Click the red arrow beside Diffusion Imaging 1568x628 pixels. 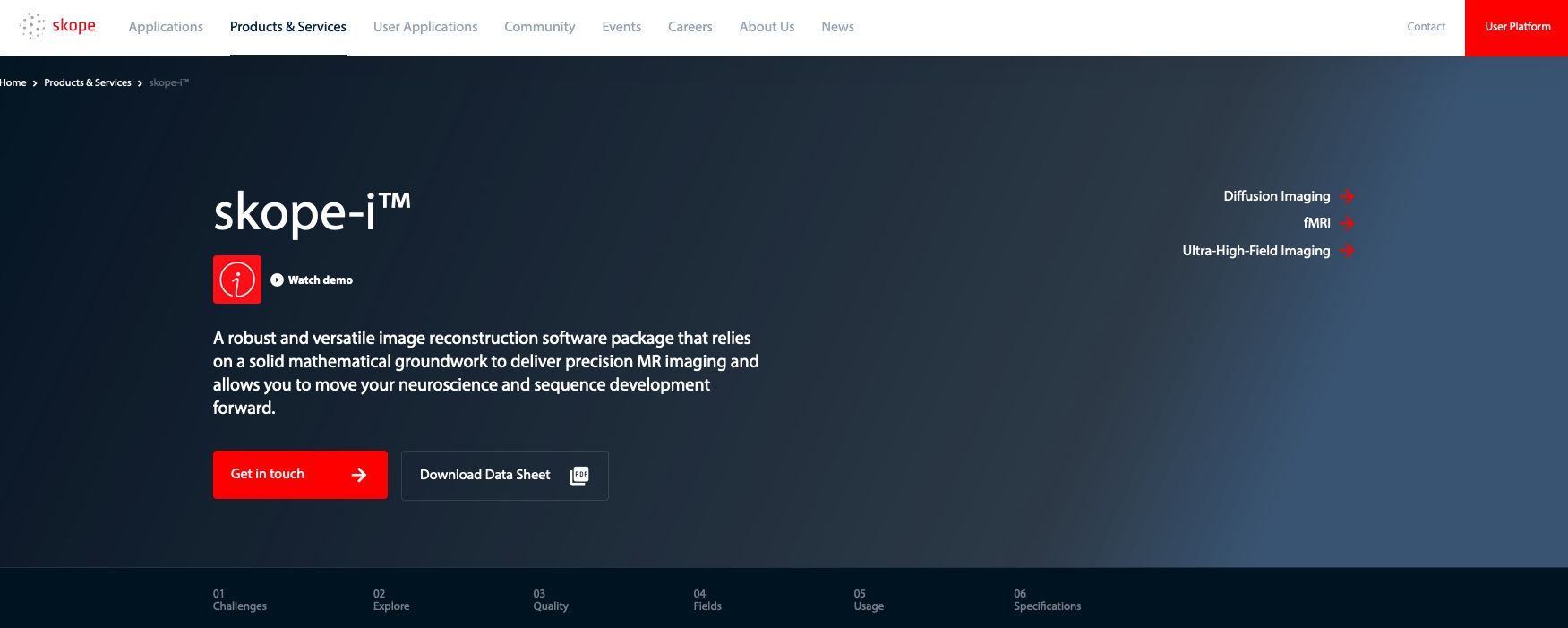[1347, 196]
